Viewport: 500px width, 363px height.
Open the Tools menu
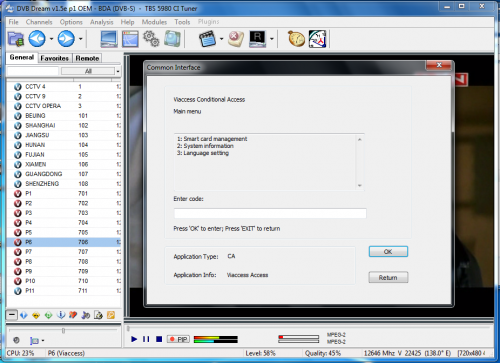tap(182, 22)
